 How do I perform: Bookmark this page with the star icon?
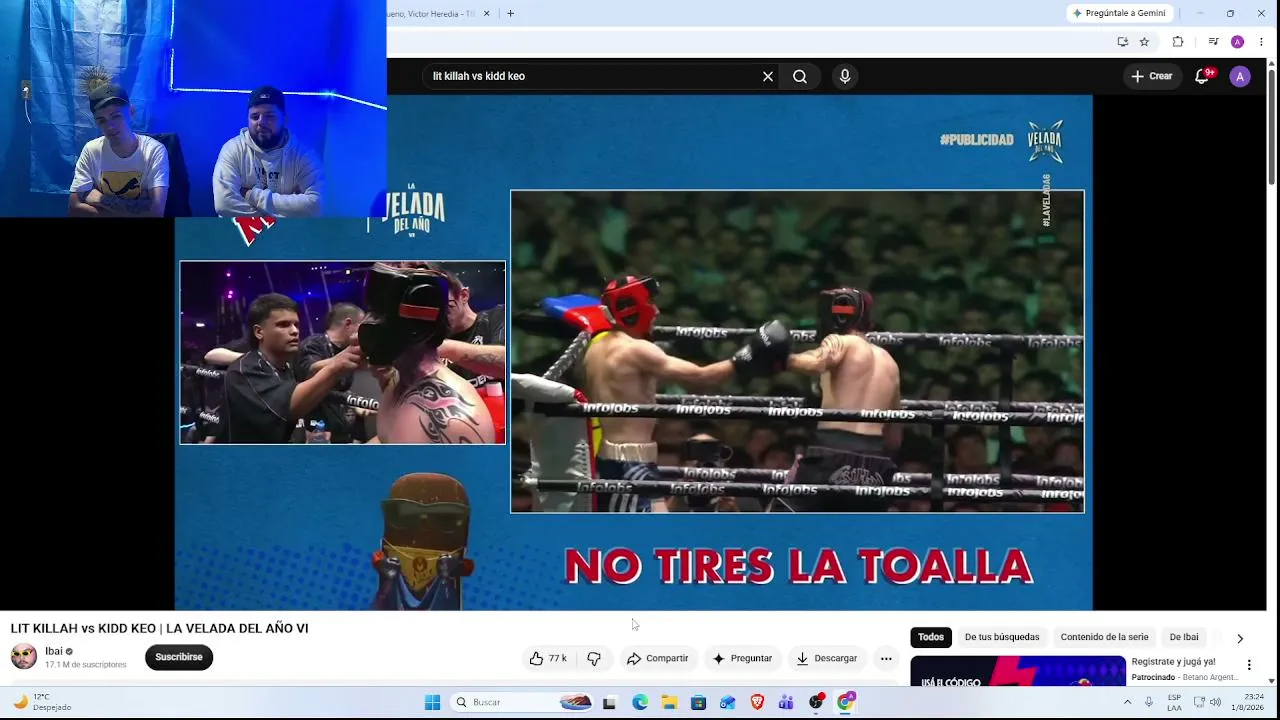coord(1144,42)
